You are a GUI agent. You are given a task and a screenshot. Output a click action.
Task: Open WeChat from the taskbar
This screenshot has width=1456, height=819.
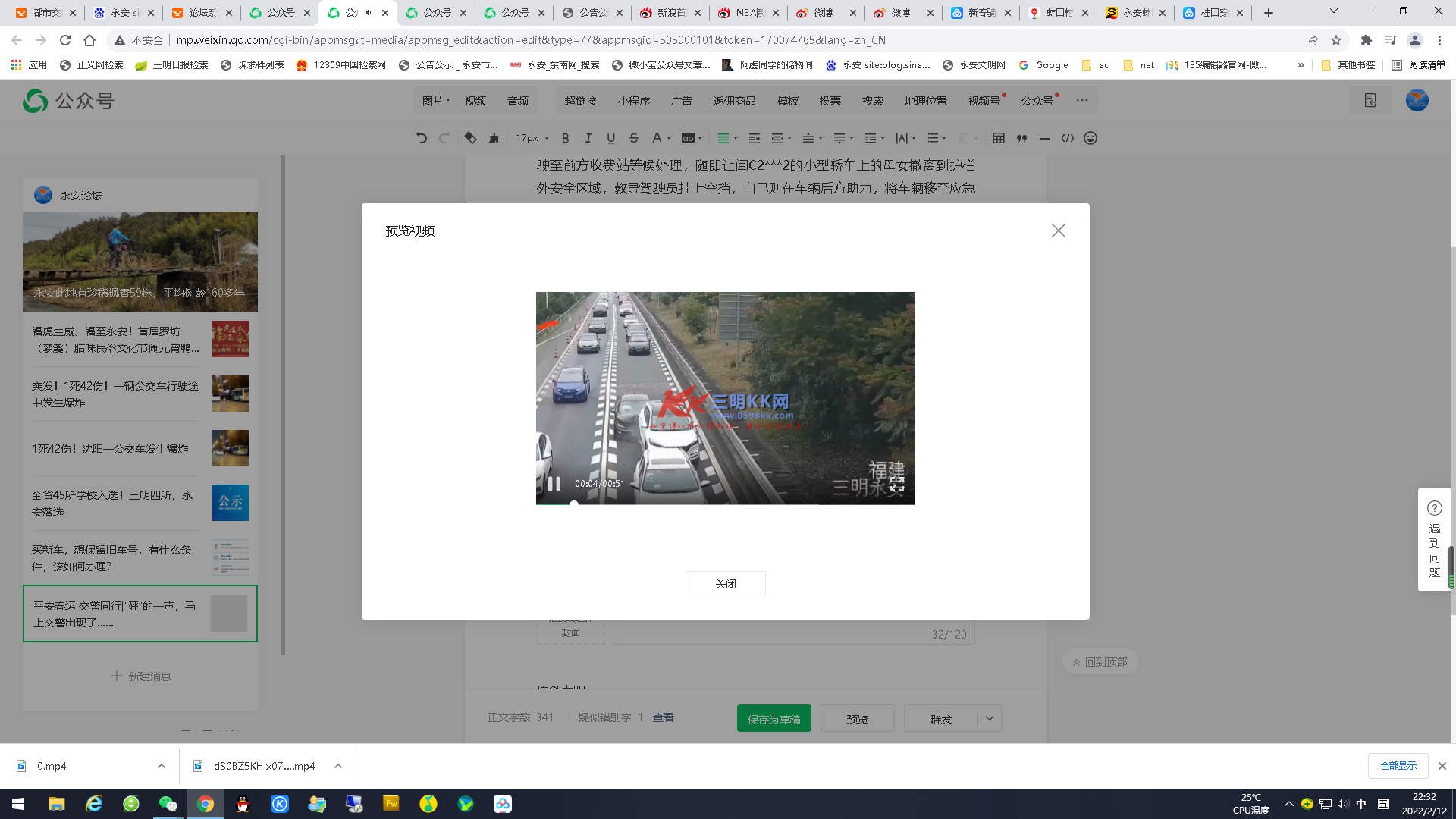pos(168,804)
